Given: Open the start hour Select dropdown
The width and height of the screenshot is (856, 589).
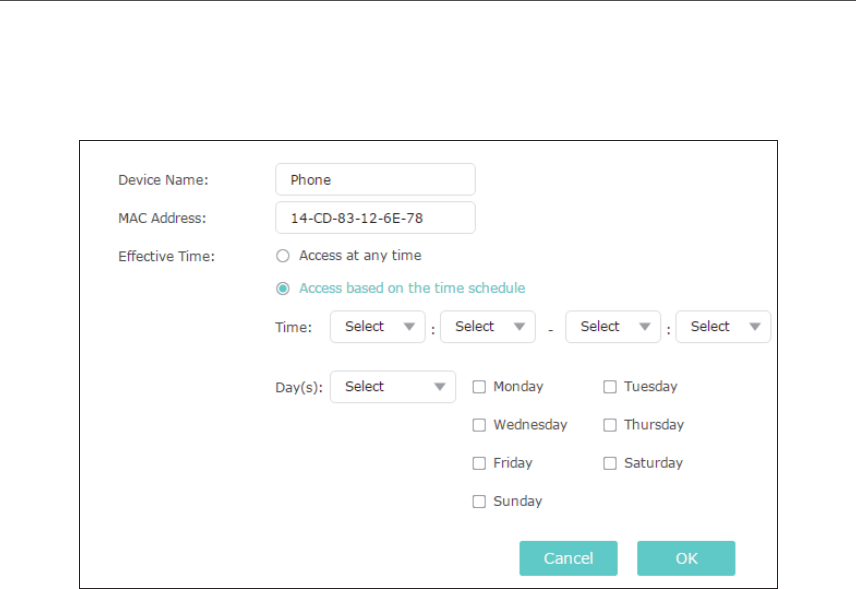Looking at the screenshot, I should pos(378,326).
